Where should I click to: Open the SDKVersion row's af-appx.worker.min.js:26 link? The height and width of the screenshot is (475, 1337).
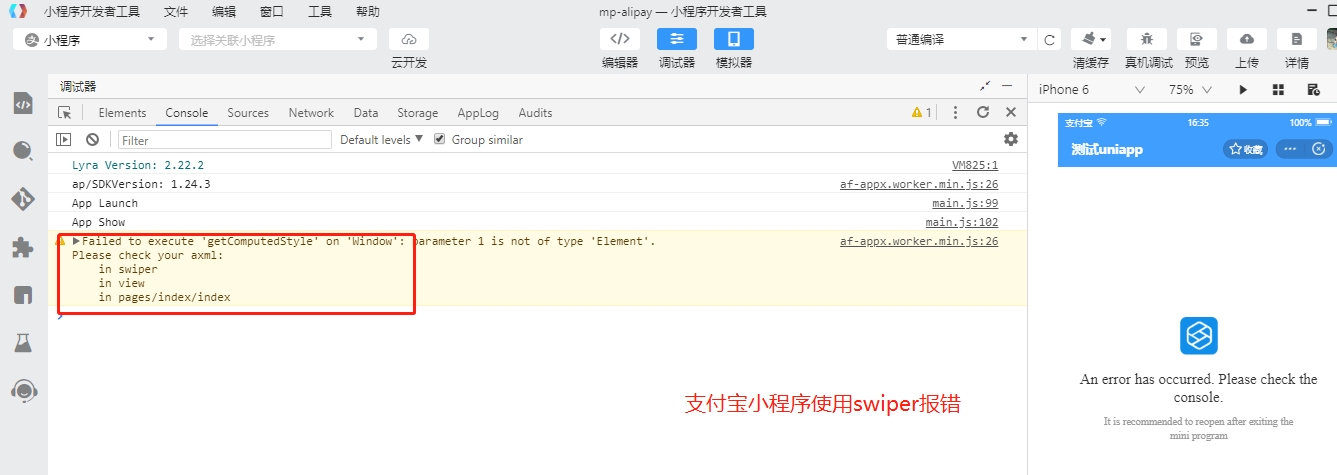919,184
